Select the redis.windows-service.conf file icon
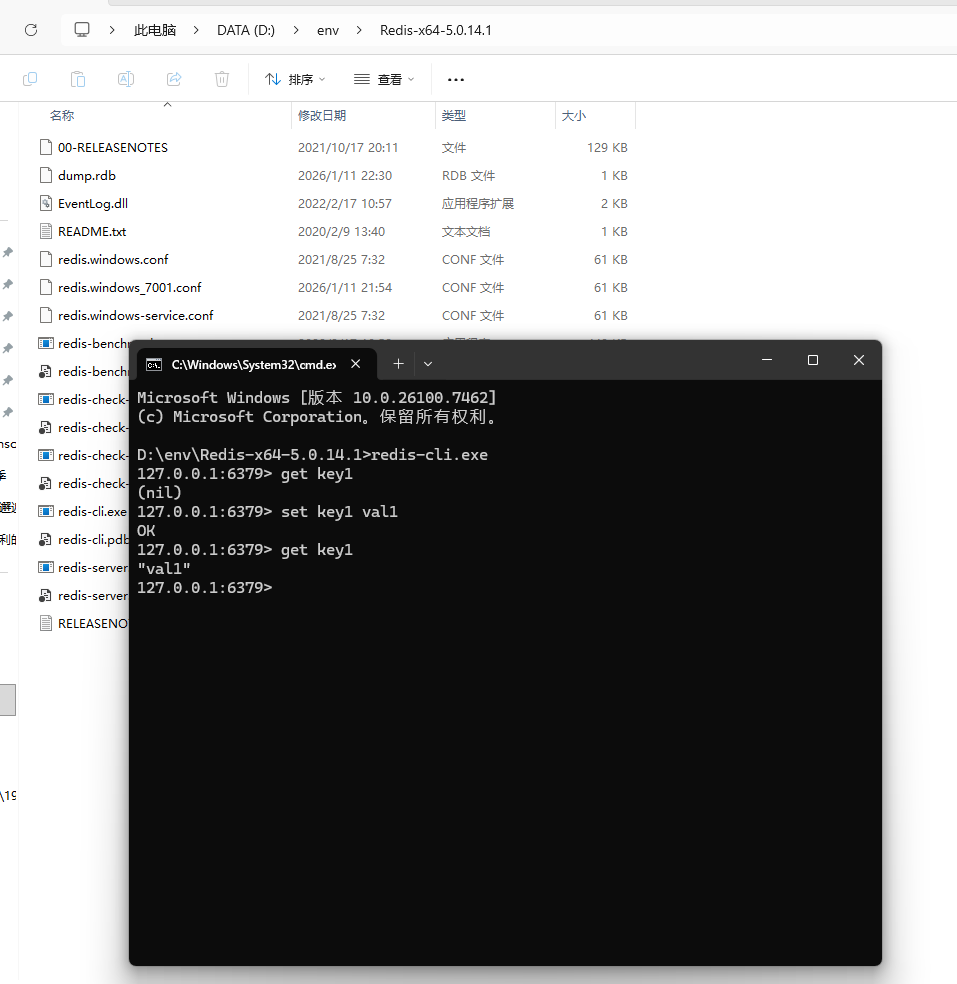This screenshot has width=957, height=984. click(x=46, y=315)
